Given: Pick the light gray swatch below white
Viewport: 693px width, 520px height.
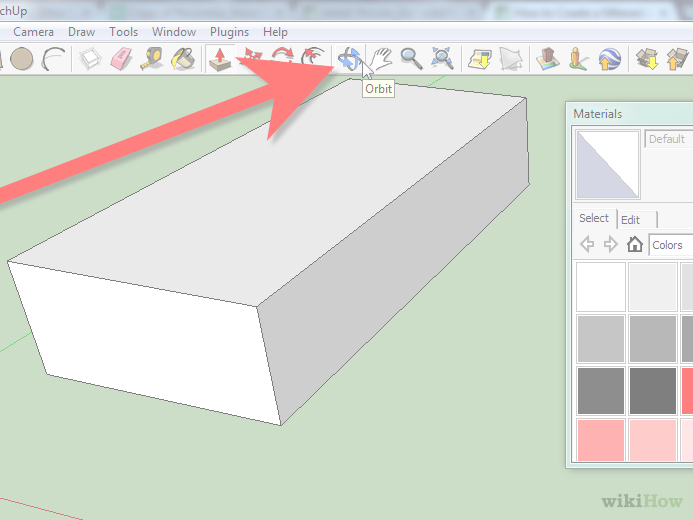Looking at the screenshot, I should (x=601, y=339).
